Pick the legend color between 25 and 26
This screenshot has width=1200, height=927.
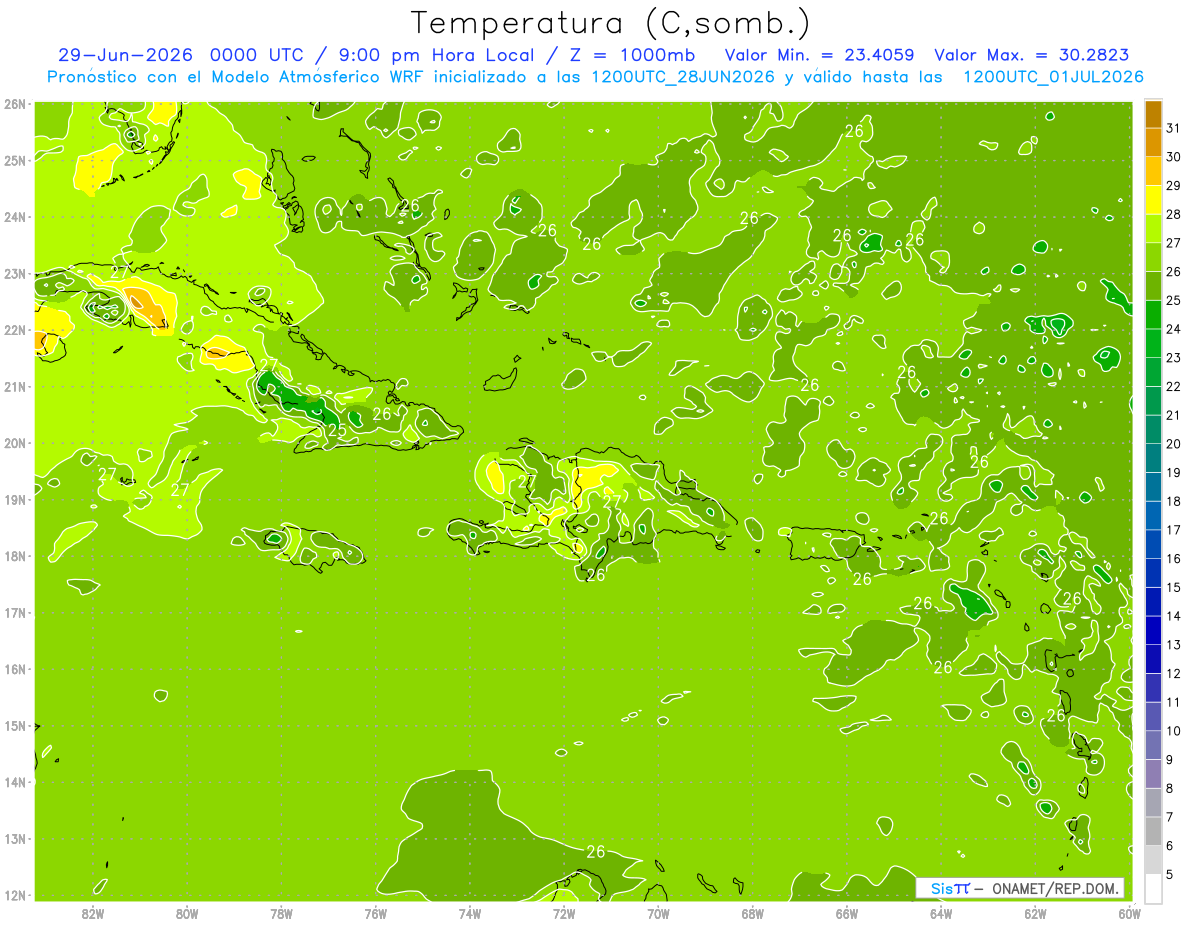(1153, 286)
